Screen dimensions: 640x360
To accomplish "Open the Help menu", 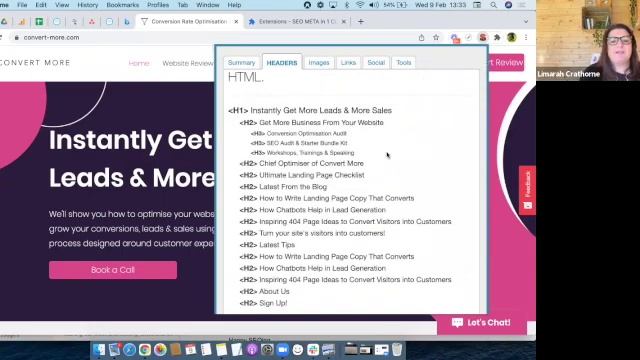I will point(234,5).
